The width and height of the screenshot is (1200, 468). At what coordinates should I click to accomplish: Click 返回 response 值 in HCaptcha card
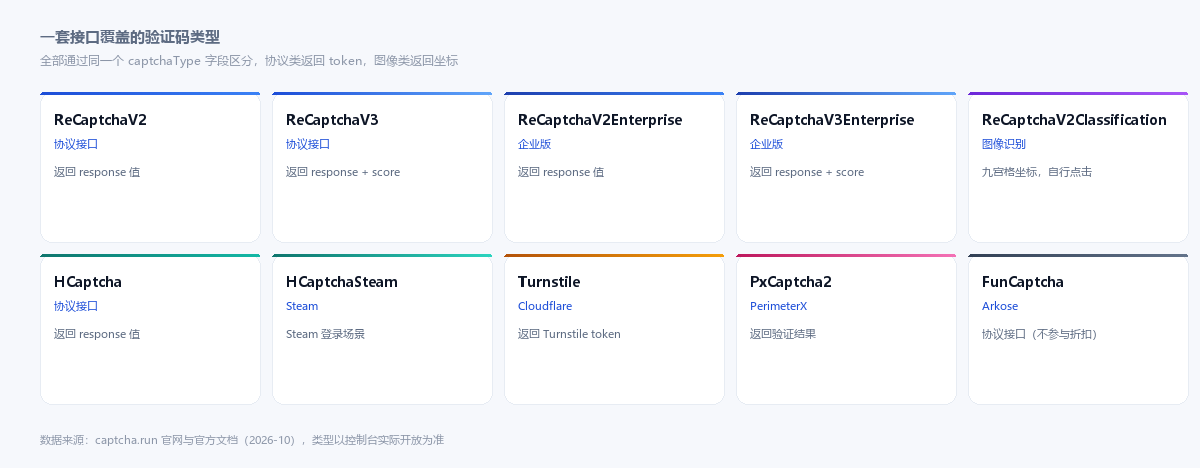tap(97, 334)
